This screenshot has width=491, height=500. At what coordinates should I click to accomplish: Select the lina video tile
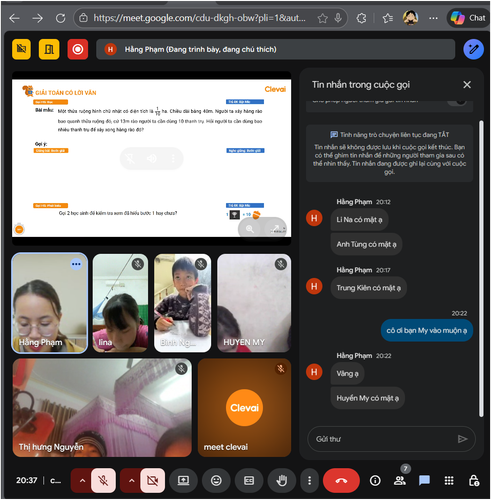120,303
